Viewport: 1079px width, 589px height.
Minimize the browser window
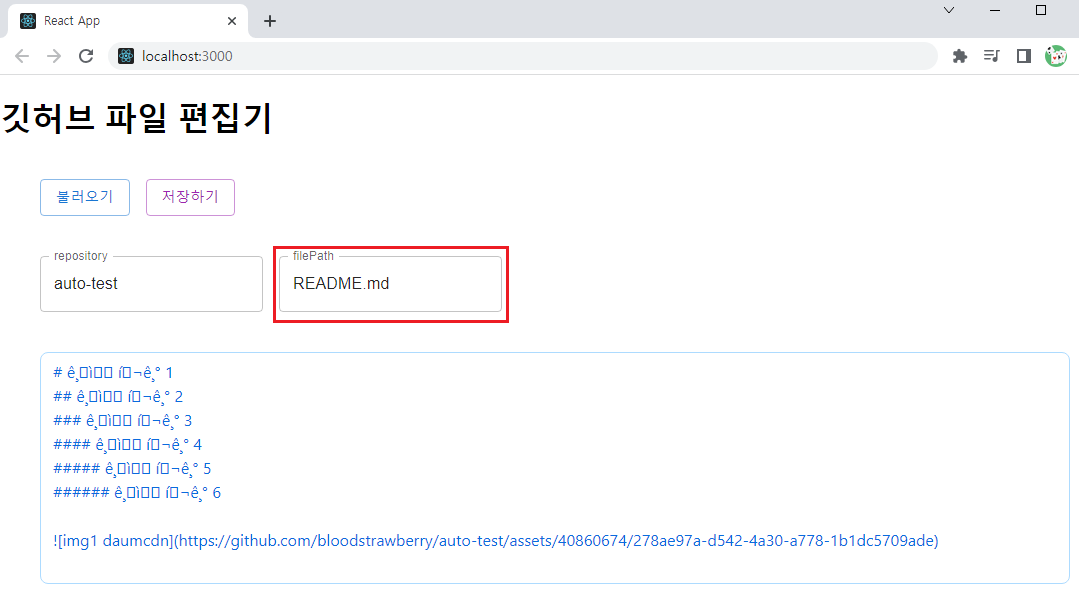[995, 10]
